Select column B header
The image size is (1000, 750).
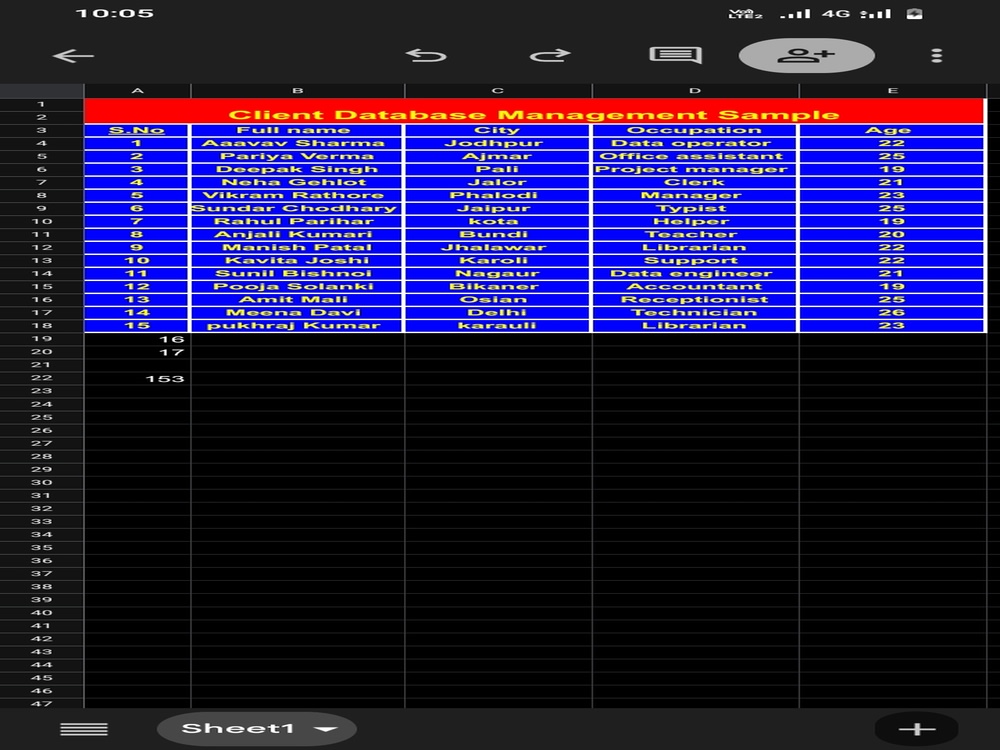tap(297, 91)
